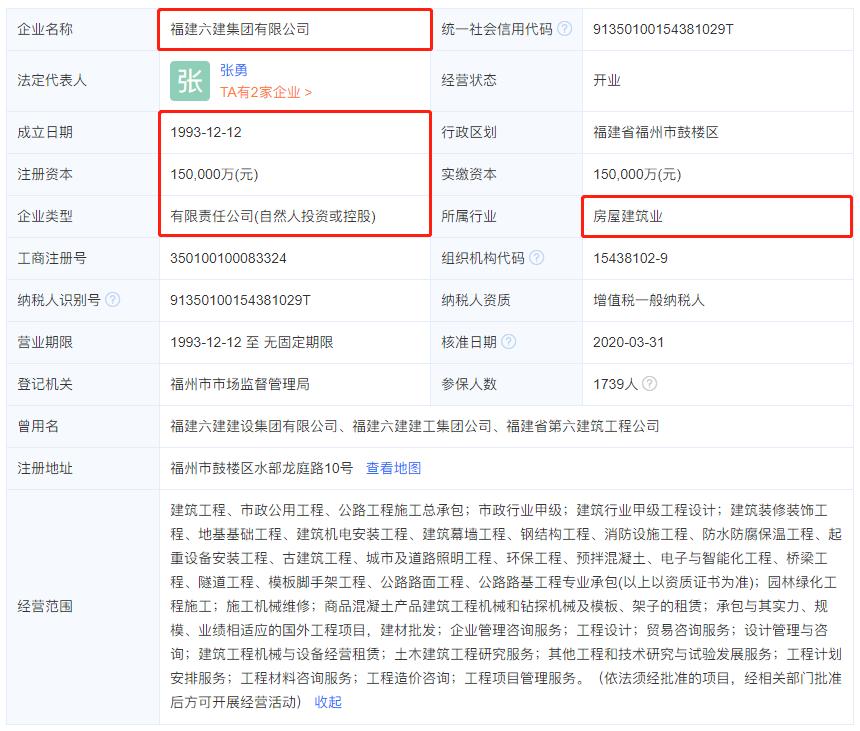860x731 pixels.
Task: Click the 经营范围 label
Action: (x=45, y=606)
